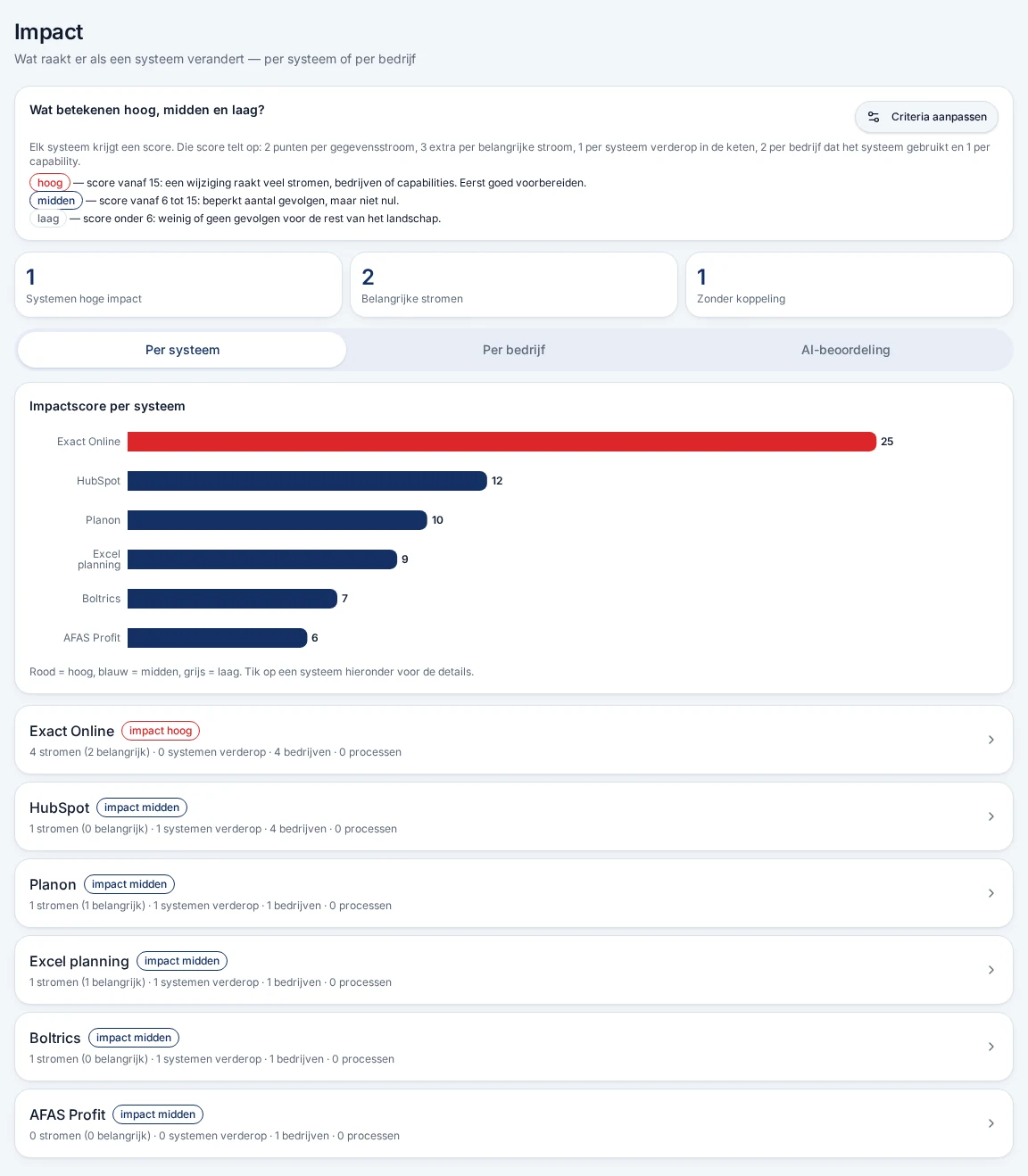The image size is (1028, 1176).
Task: Click the 'impact midden' badge on AFAS Profit
Action: [x=158, y=1114]
